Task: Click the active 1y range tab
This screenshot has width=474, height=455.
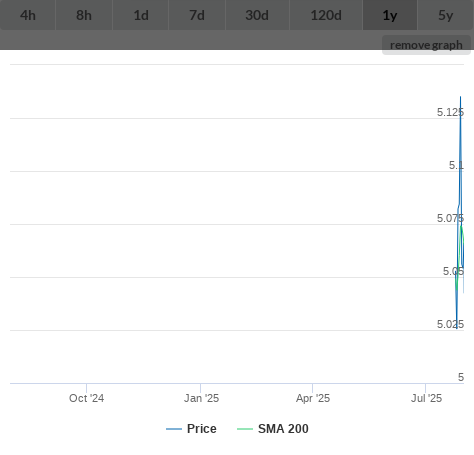Action: pyautogui.click(x=390, y=15)
